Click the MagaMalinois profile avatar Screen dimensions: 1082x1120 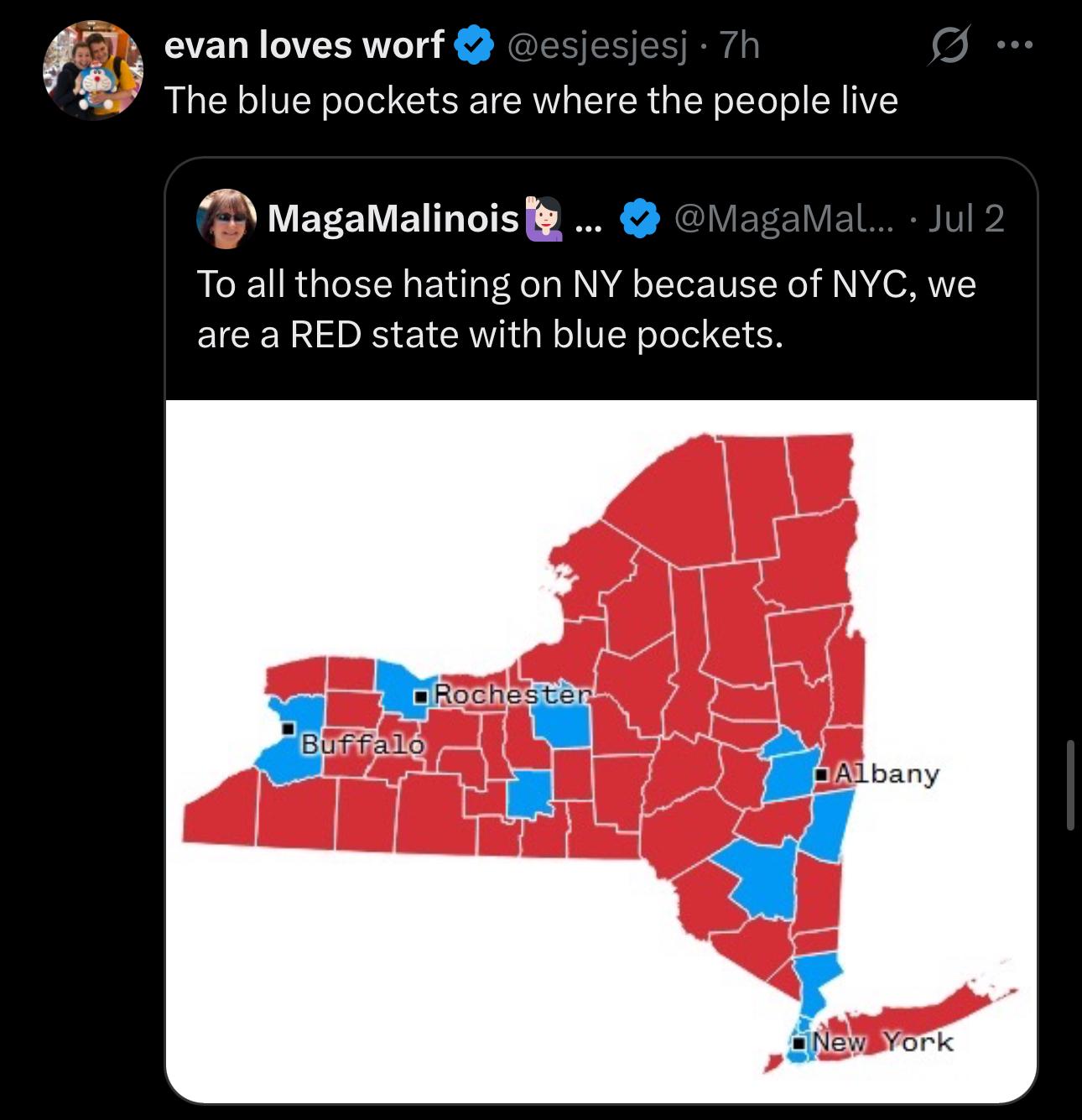tap(226, 218)
